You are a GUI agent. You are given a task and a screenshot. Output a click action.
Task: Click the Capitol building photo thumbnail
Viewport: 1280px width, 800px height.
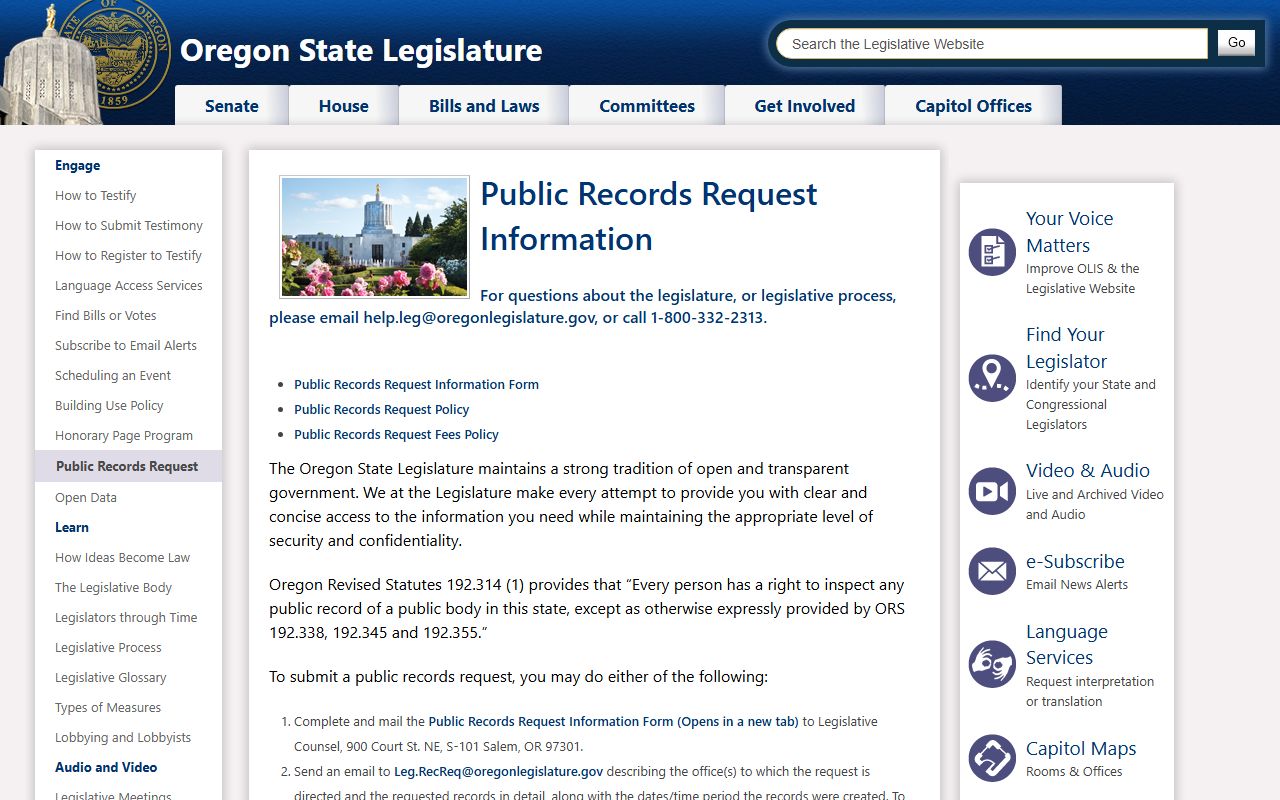pyautogui.click(x=374, y=237)
